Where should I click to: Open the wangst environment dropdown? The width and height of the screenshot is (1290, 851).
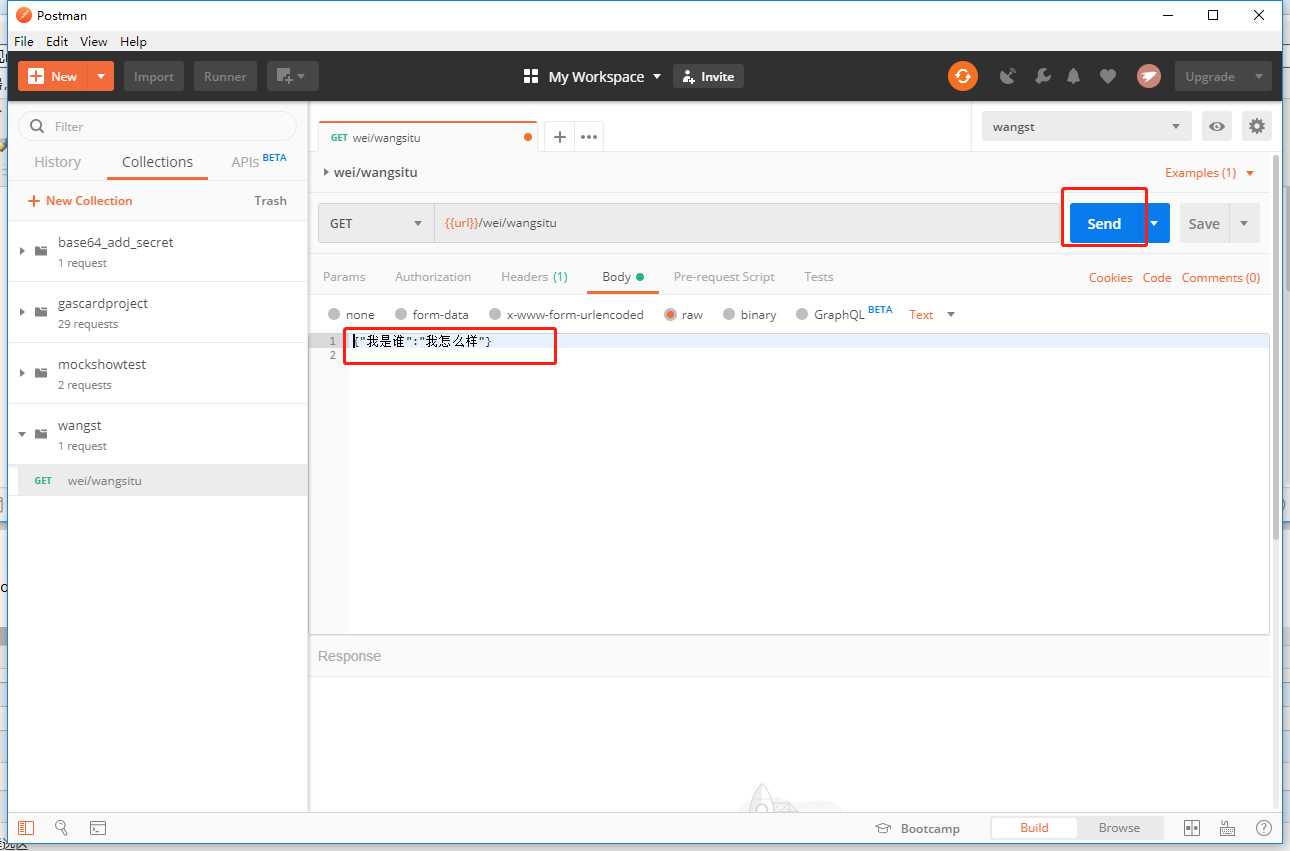click(x=1087, y=126)
